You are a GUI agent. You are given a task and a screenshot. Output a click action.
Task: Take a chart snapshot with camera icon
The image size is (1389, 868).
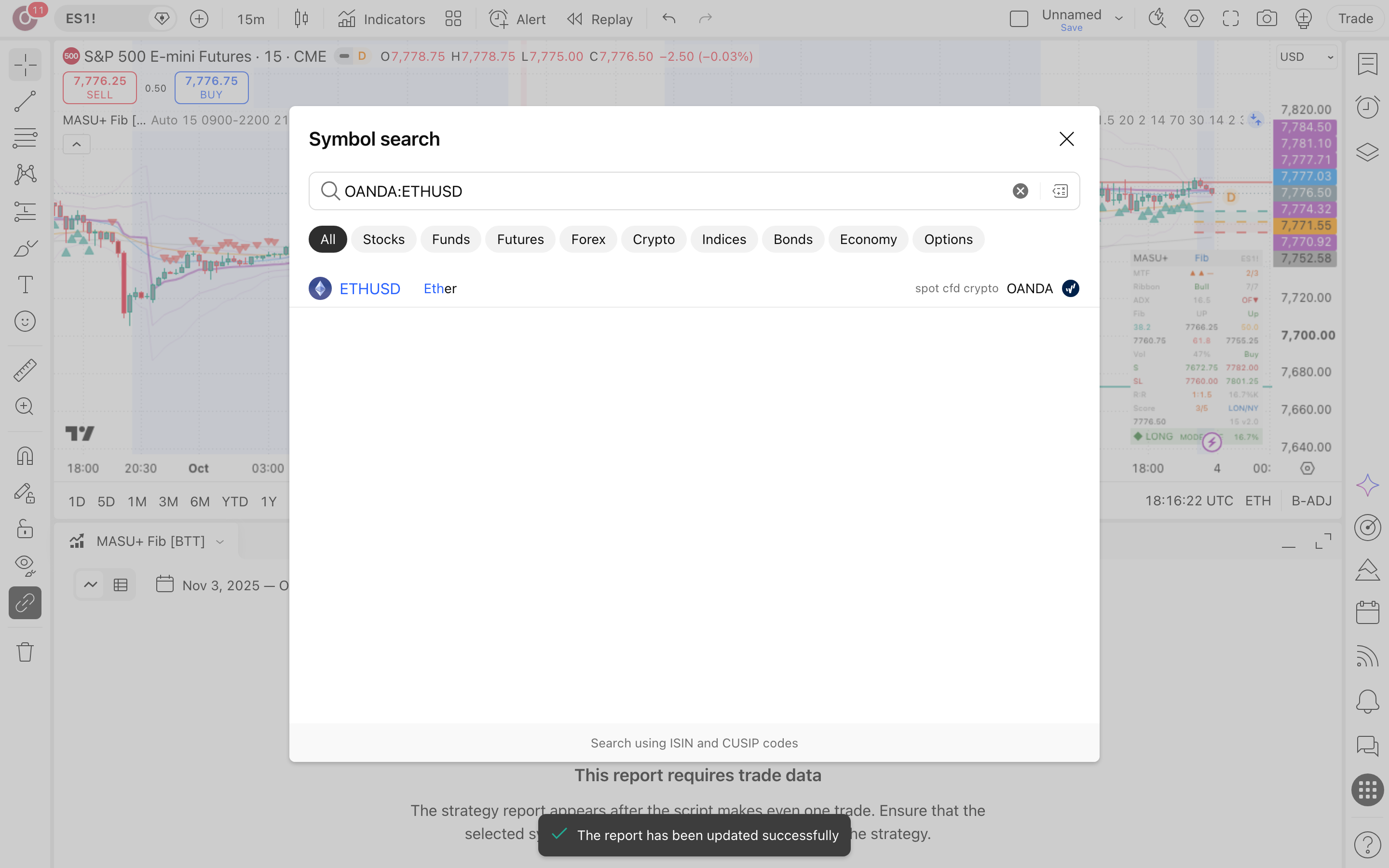pyautogui.click(x=1266, y=19)
